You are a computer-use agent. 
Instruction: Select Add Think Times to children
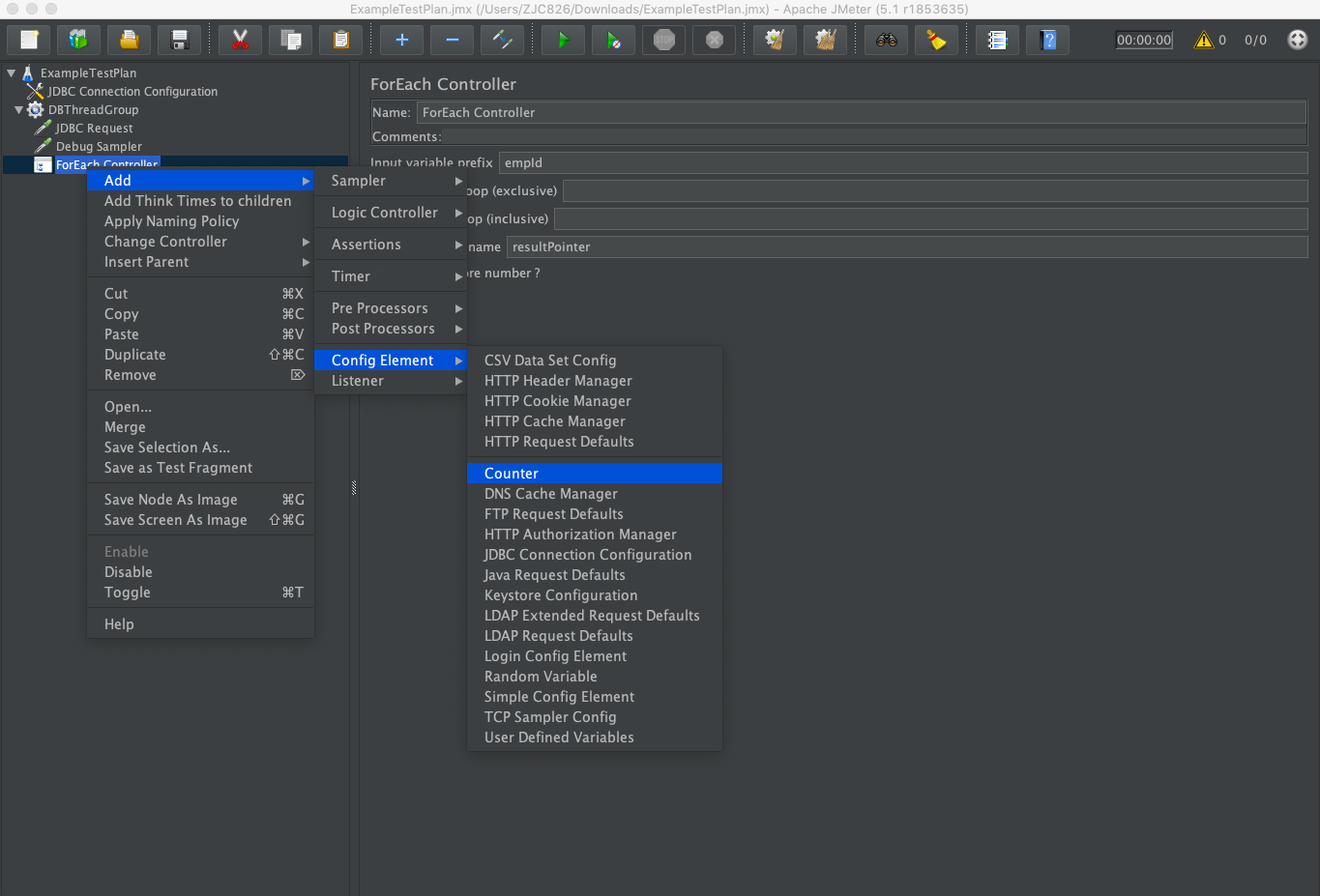tap(200, 201)
